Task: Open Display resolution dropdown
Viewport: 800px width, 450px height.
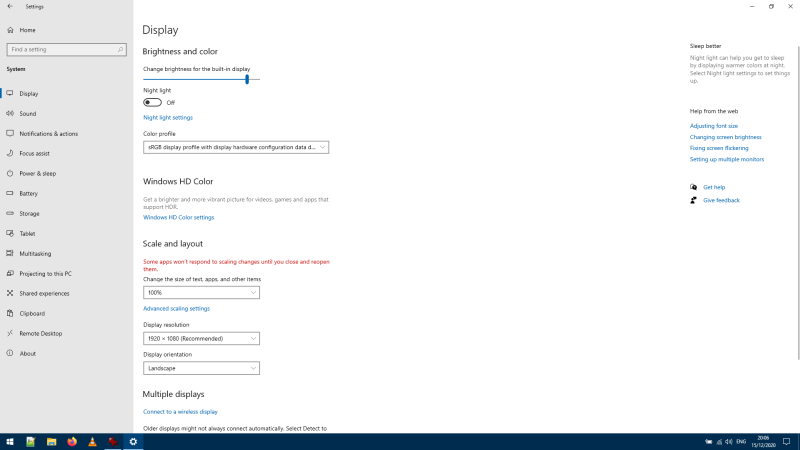Action: (x=201, y=339)
